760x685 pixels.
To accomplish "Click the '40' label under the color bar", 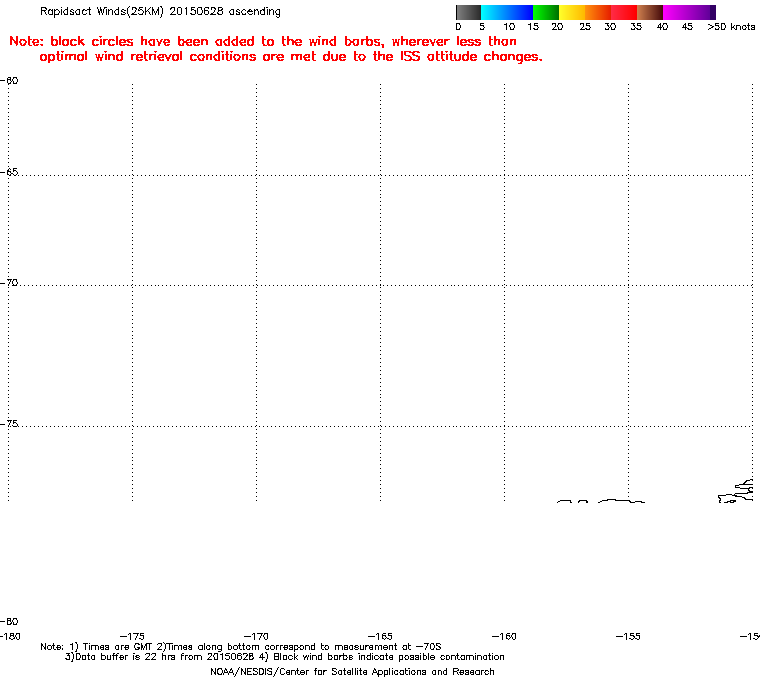I will (x=662, y=27).
